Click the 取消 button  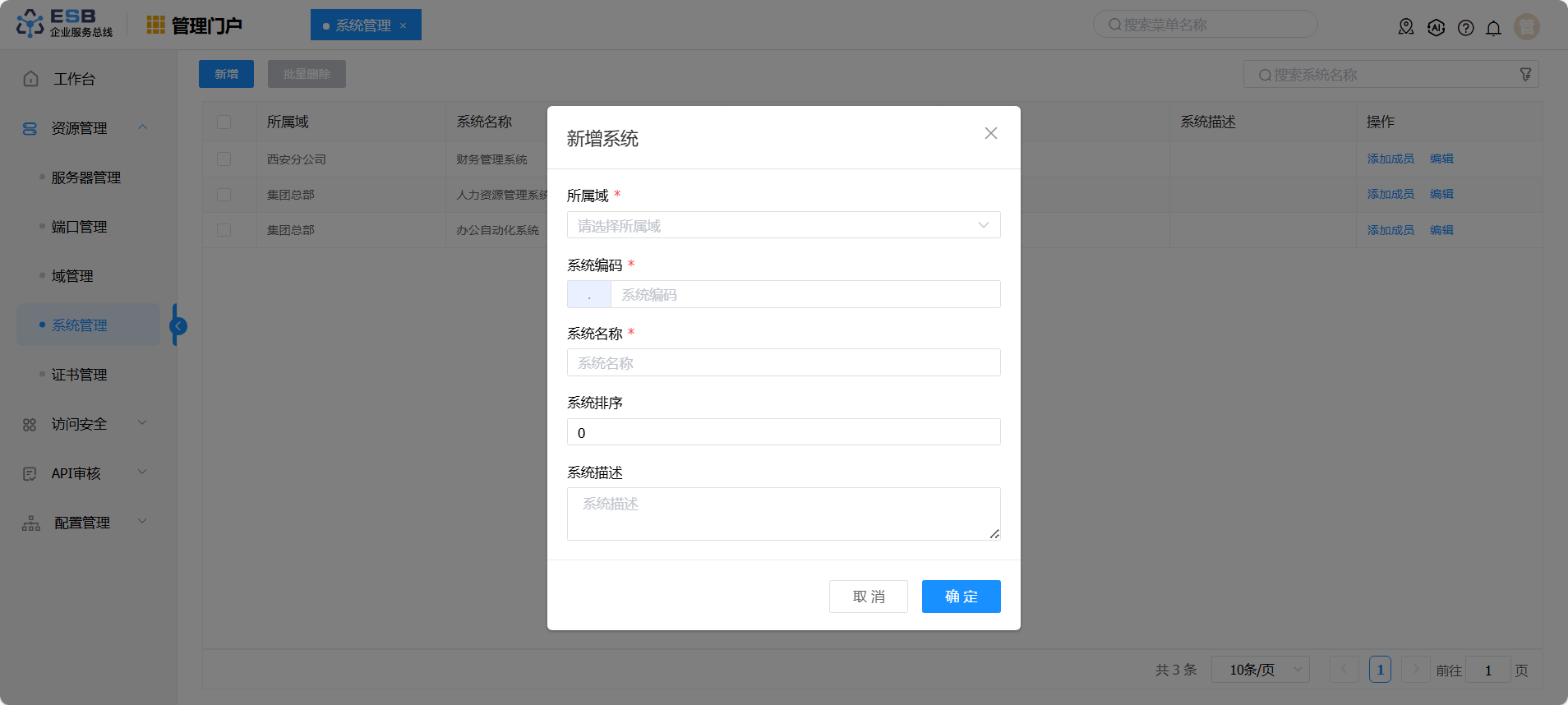[x=868, y=597]
